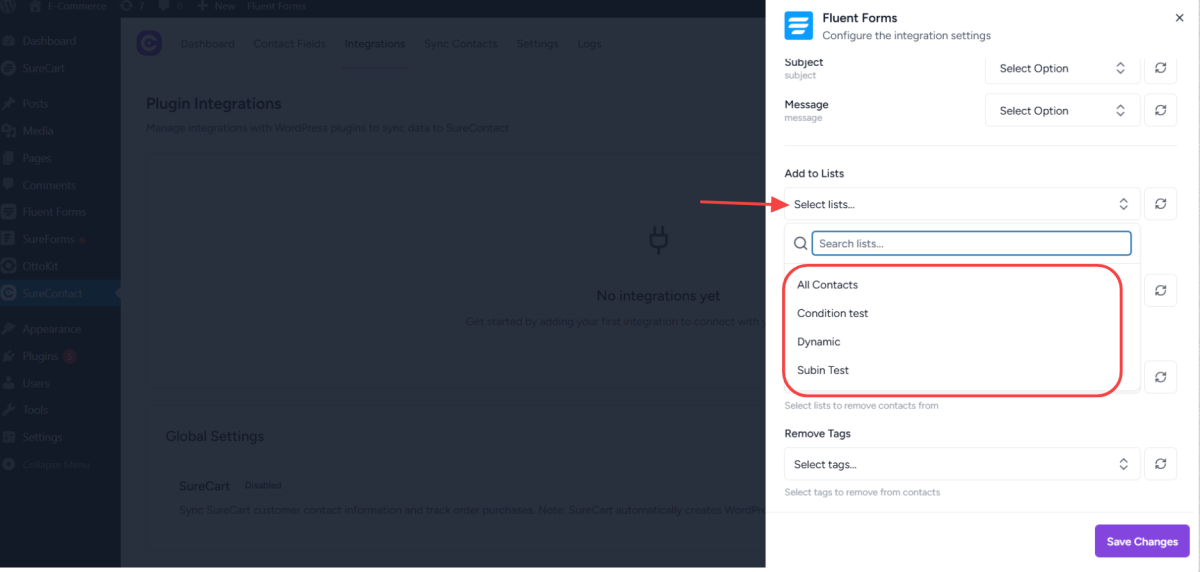Refresh the Remove Tags options
The width and height of the screenshot is (1200, 572).
click(1160, 464)
